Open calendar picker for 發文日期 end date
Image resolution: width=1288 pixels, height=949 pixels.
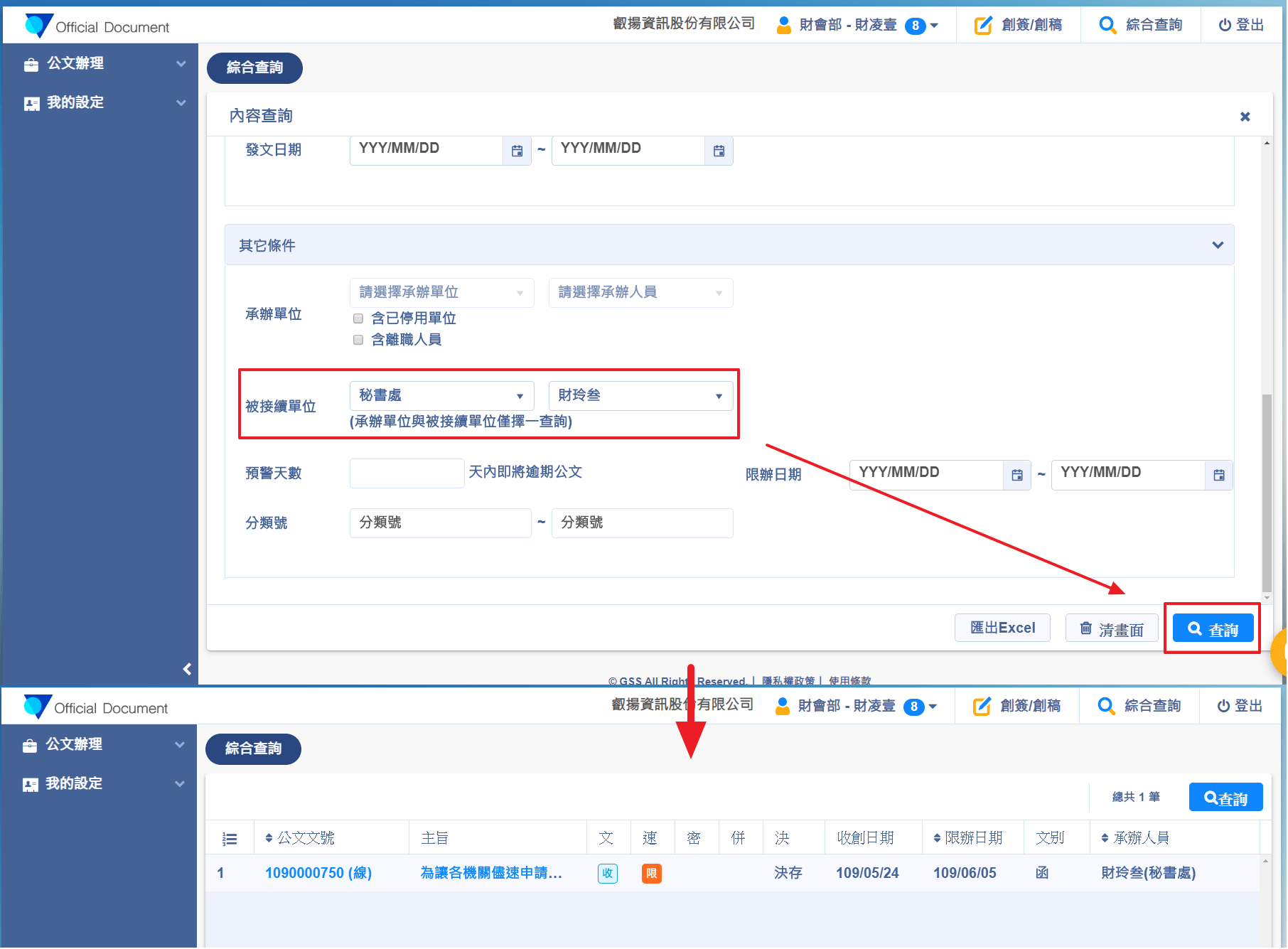(x=719, y=151)
